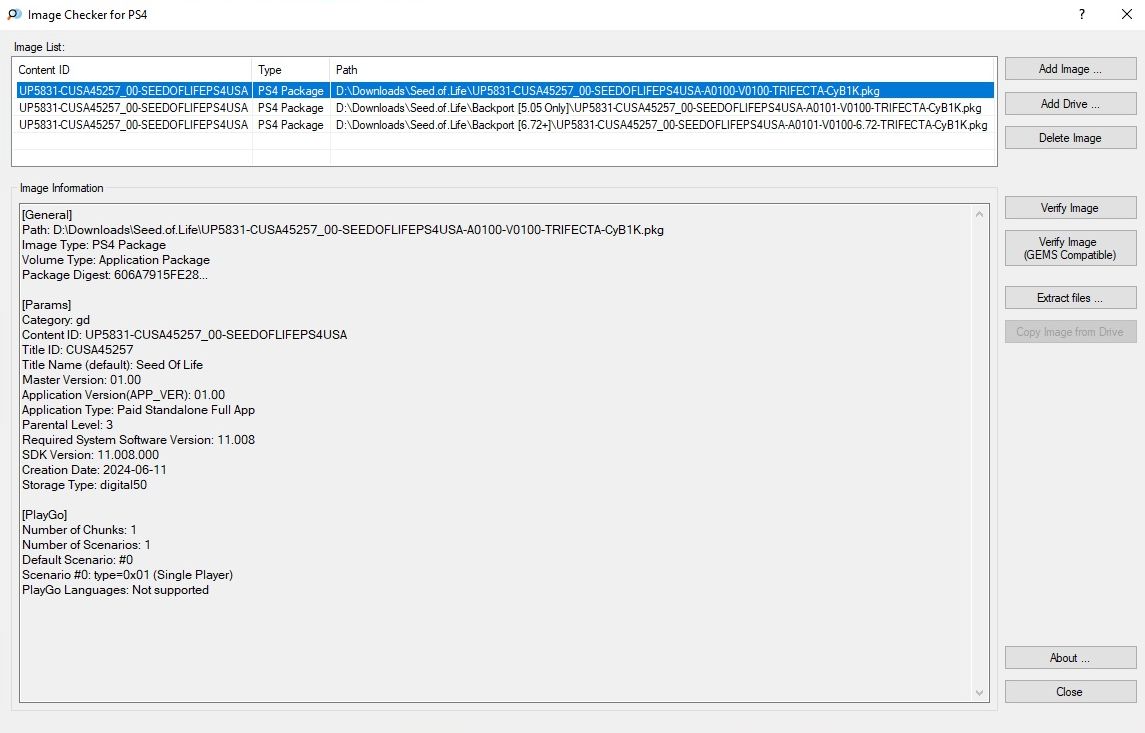This screenshot has width=1145, height=733.
Task: Click the Application Type Paid Standalone line
Action: (138, 410)
